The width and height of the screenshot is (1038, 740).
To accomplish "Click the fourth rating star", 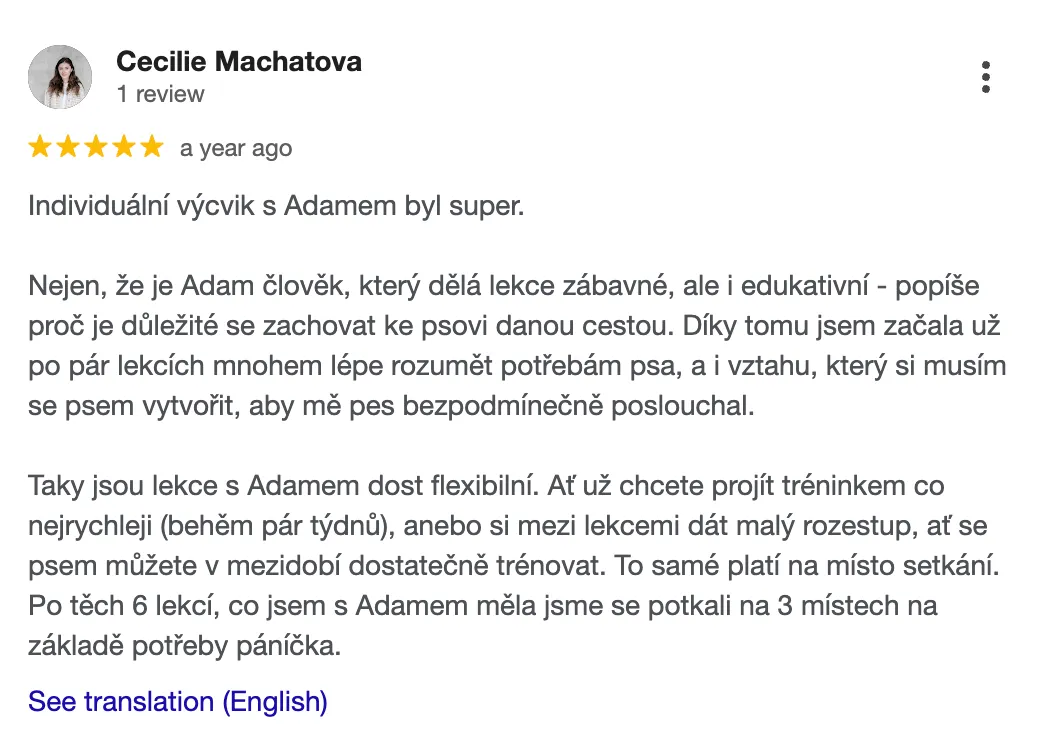I will pos(124,148).
